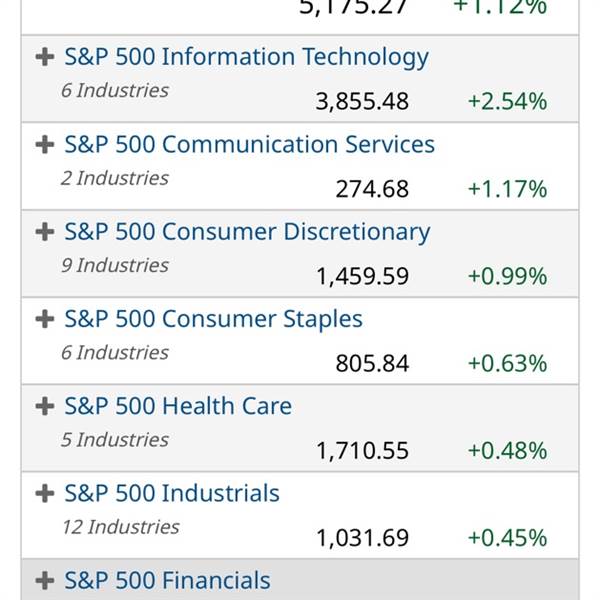Viewport: 600px width, 600px height.
Task: Open S&P 500 Consumer Staples link
Action: (213, 319)
